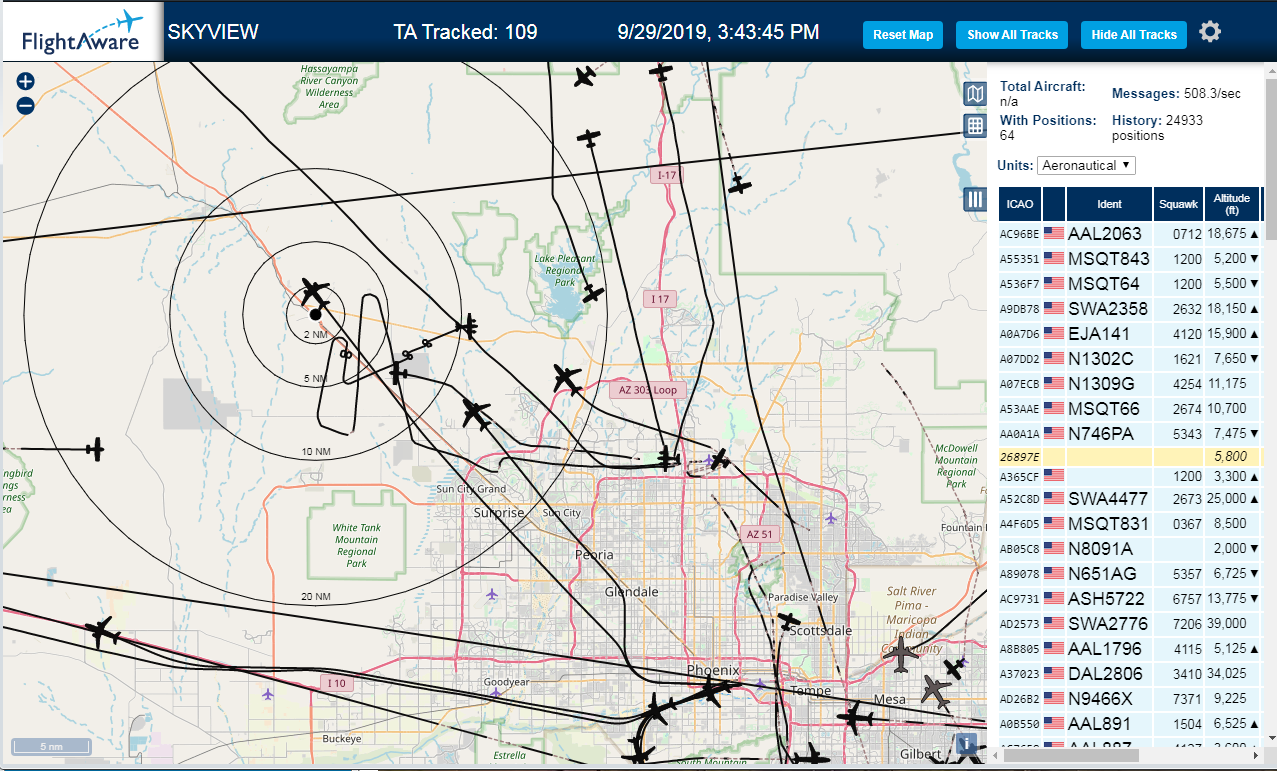The height and width of the screenshot is (771, 1277).
Task: Sort table by Squawk column header
Action: click(x=1178, y=204)
